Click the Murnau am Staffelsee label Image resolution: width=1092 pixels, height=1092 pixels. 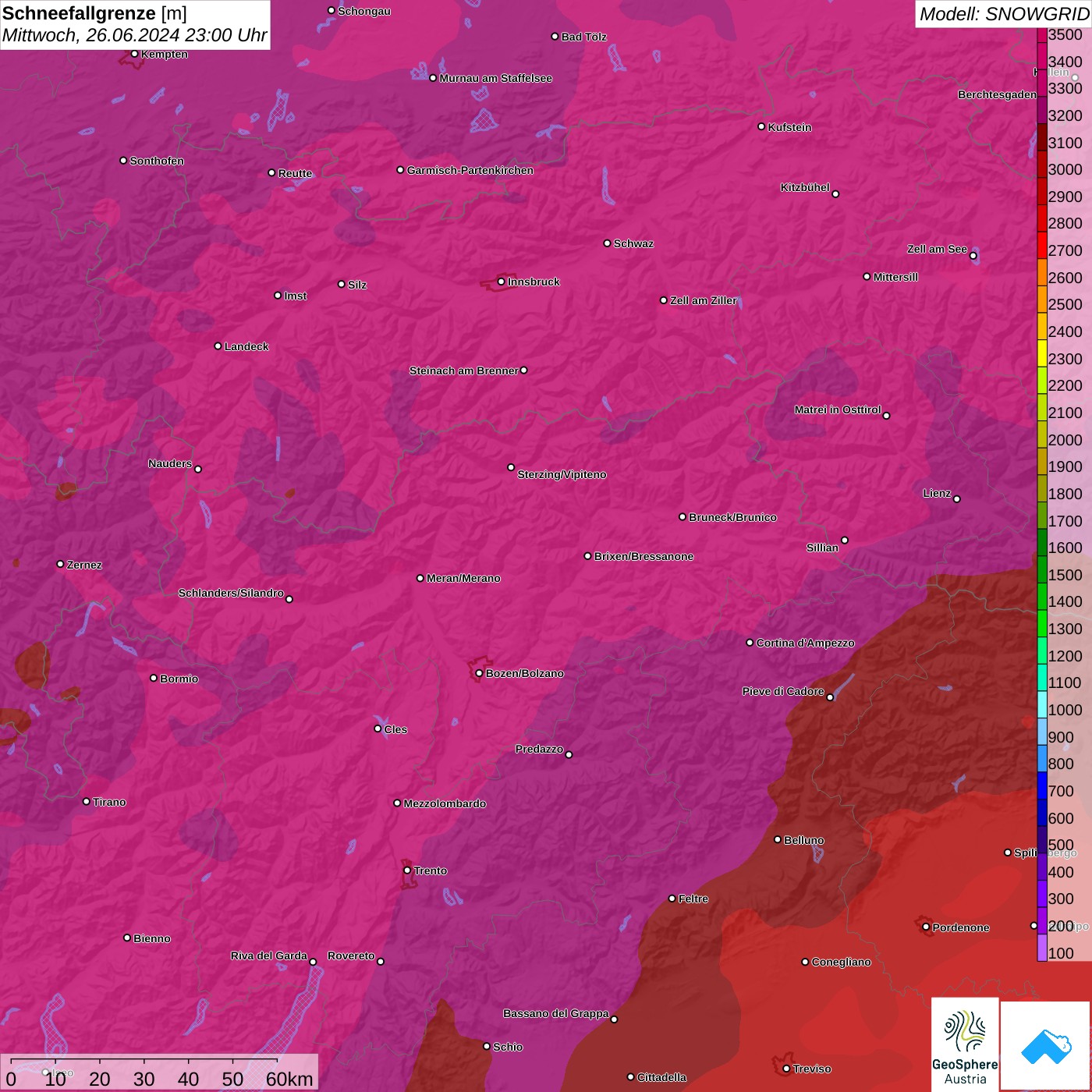[496, 78]
